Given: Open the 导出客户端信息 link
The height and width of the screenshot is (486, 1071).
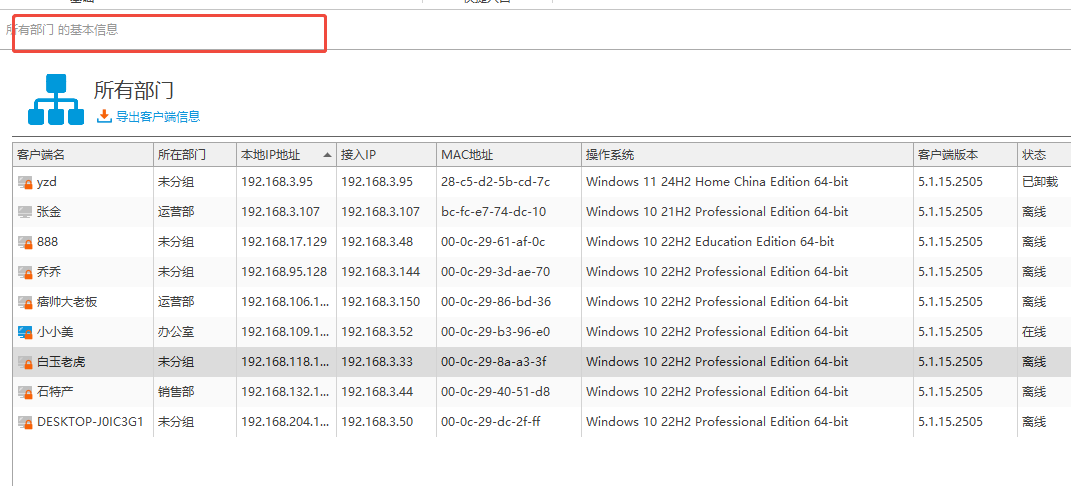Looking at the screenshot, I should pos(157,117).
